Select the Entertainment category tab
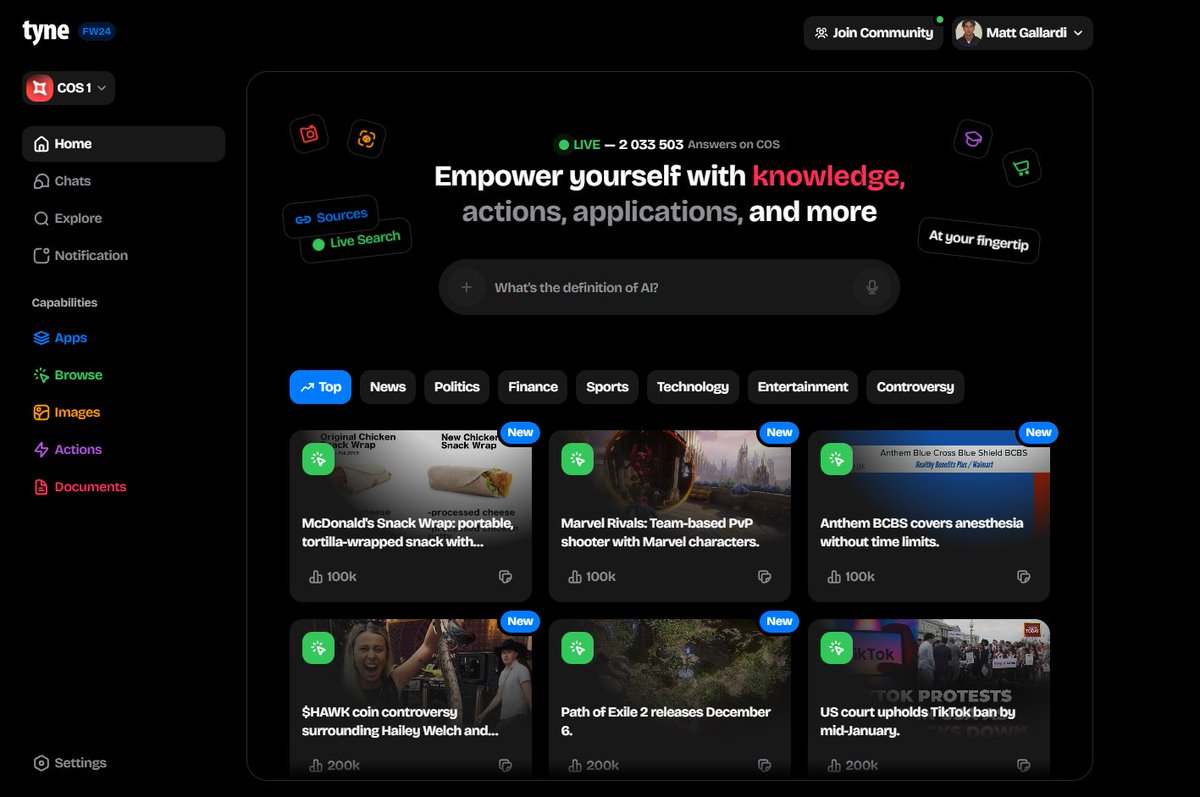The image size is (1200, 797). [x=803, y=387]
